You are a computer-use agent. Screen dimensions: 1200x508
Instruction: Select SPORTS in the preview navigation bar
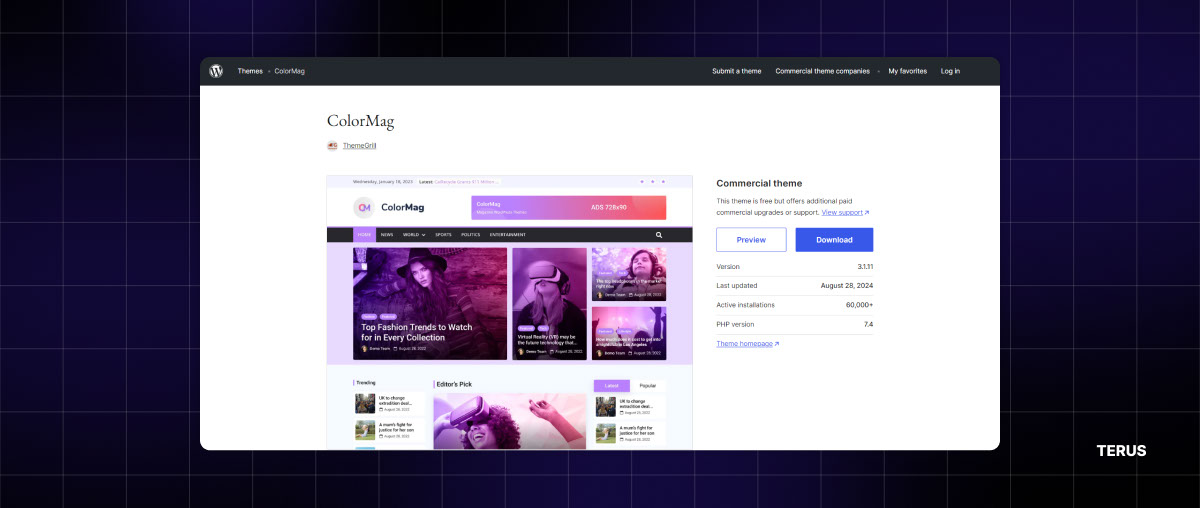[x=443, y=235]
